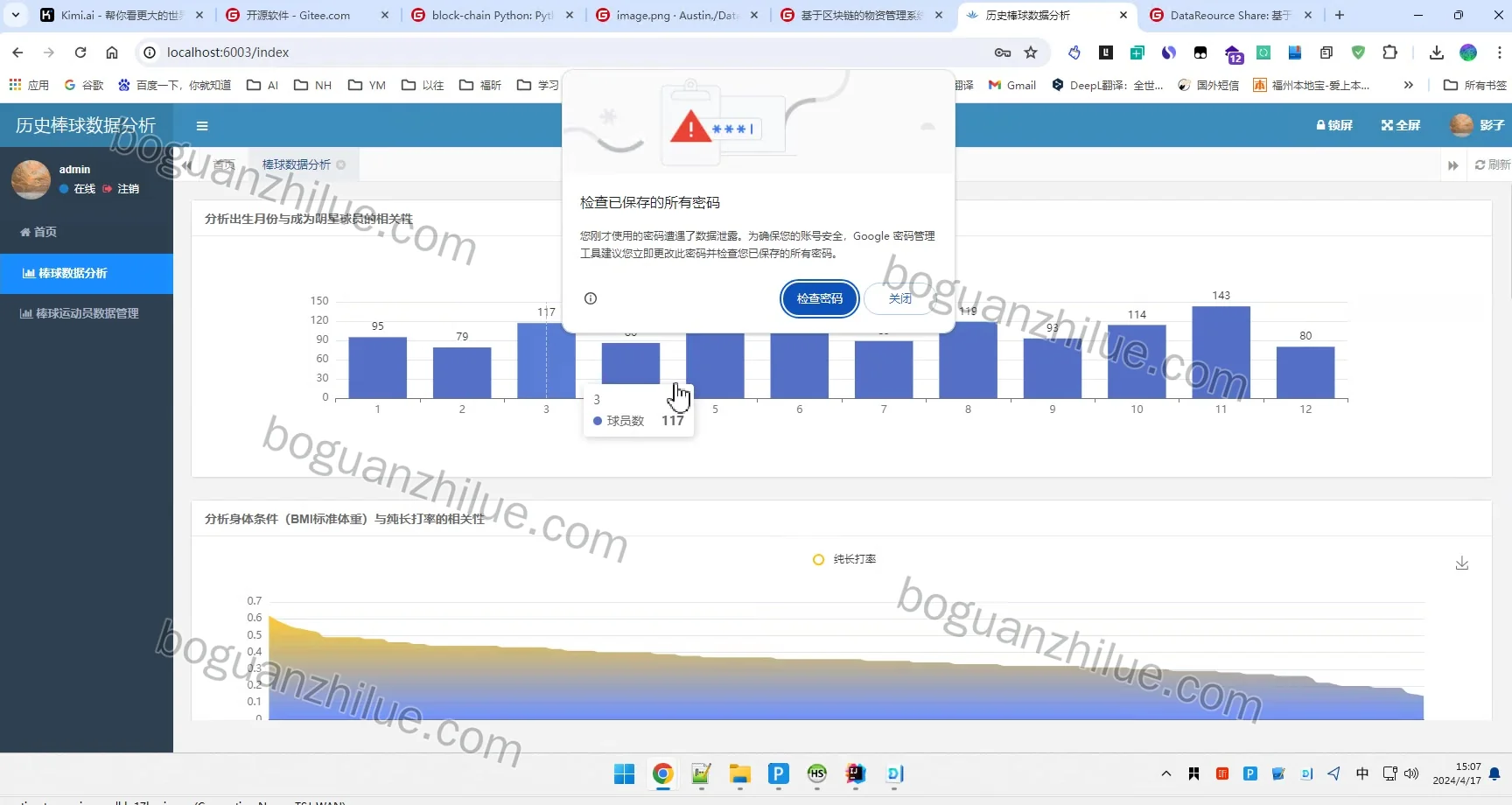
Task: Open the tab search dropdown arrow
Action: [16, 15]
